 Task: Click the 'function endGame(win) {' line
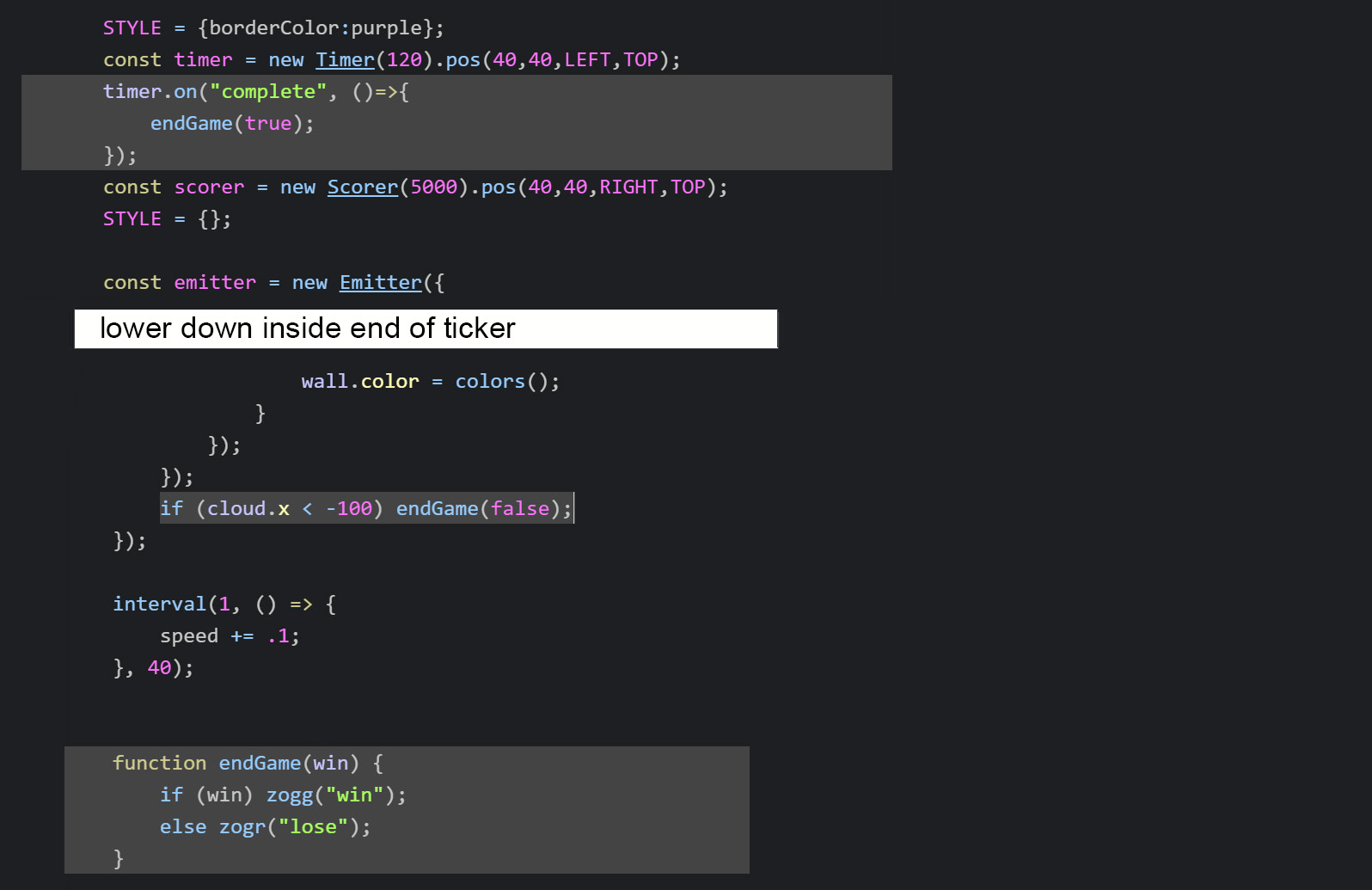coord(248,764)
